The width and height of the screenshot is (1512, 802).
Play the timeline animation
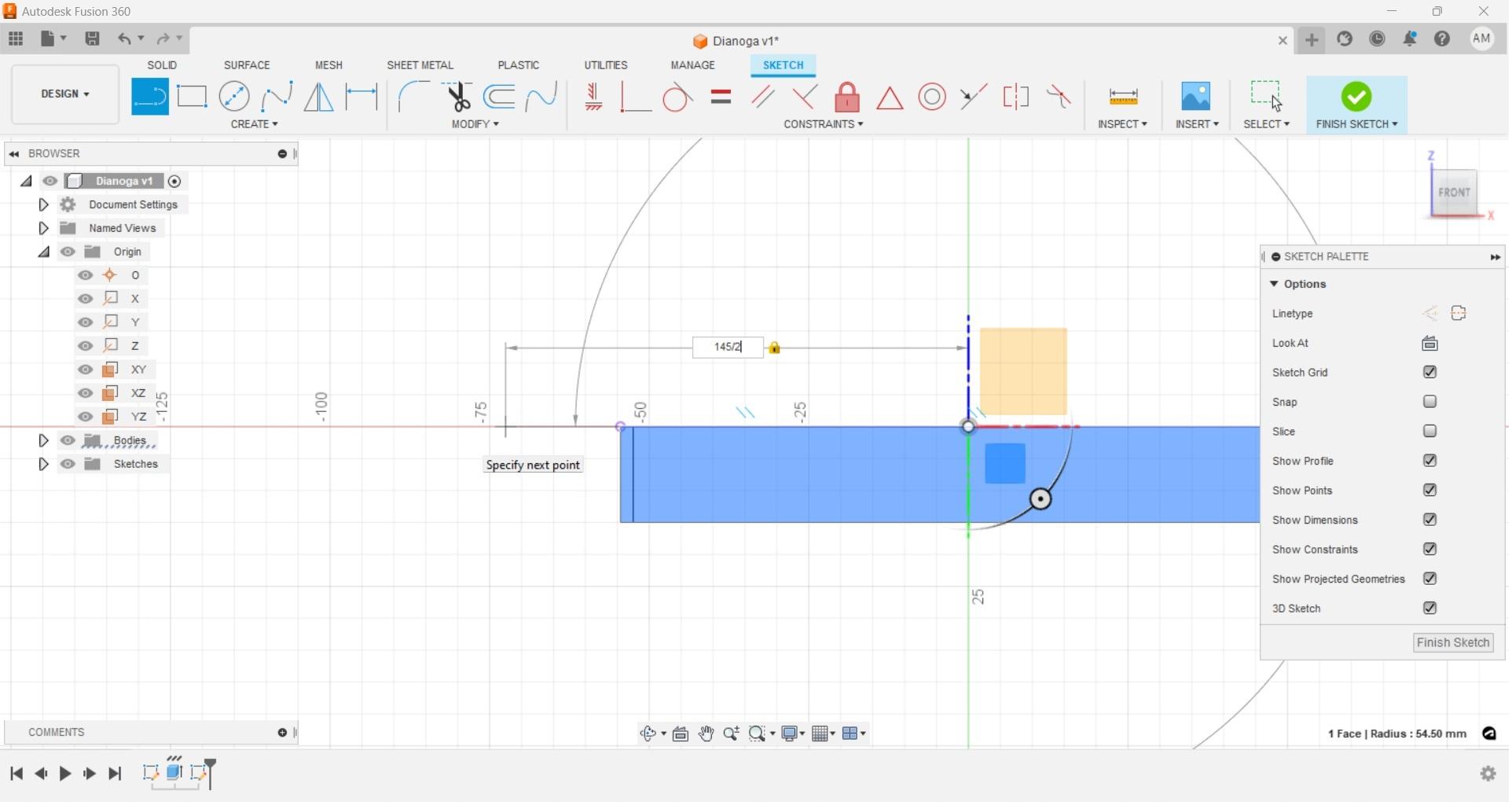pyautogui.click(x=65, y=774)
